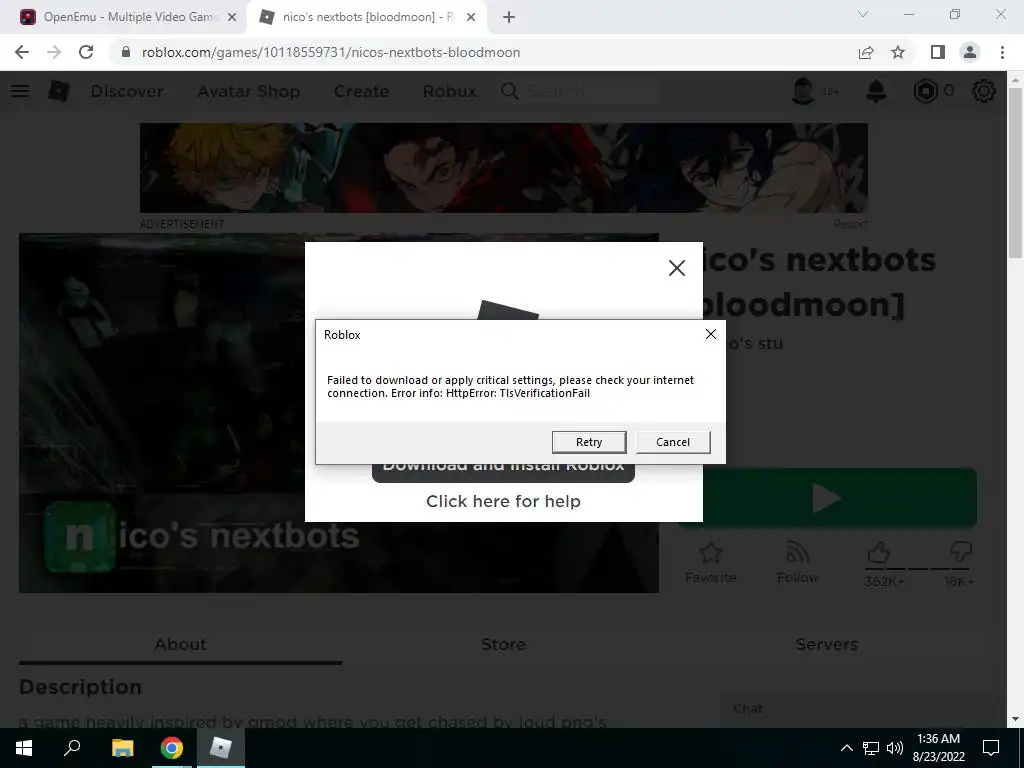Open the Chrome three-dot menu
The width and height of the screenshot is (1024, 768).
coord(1002,52)
